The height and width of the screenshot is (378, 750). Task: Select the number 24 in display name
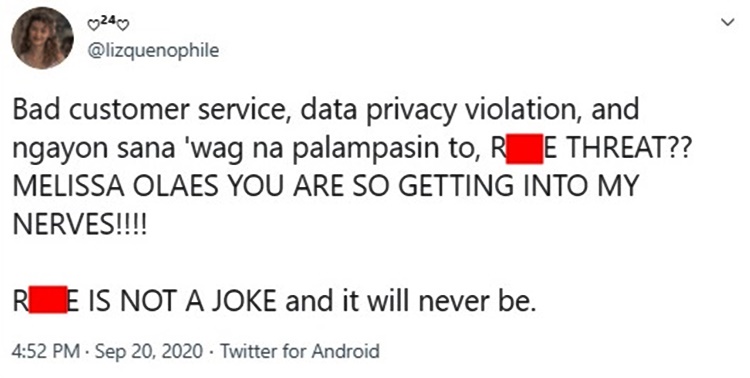108,22
